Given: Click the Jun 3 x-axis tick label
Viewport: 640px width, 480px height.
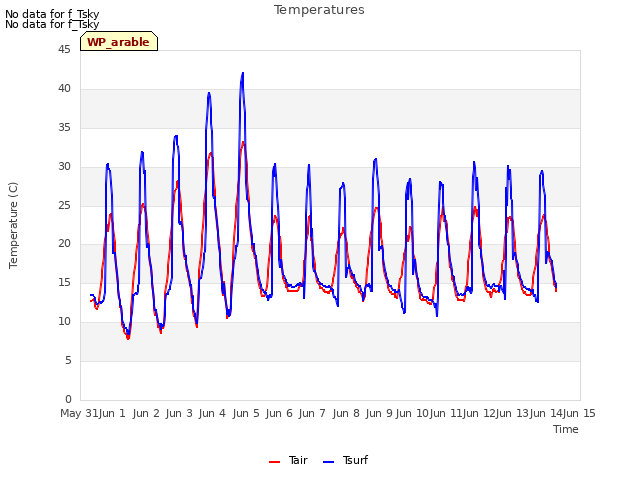Looking at the screenshot, I should click(179, 413).
